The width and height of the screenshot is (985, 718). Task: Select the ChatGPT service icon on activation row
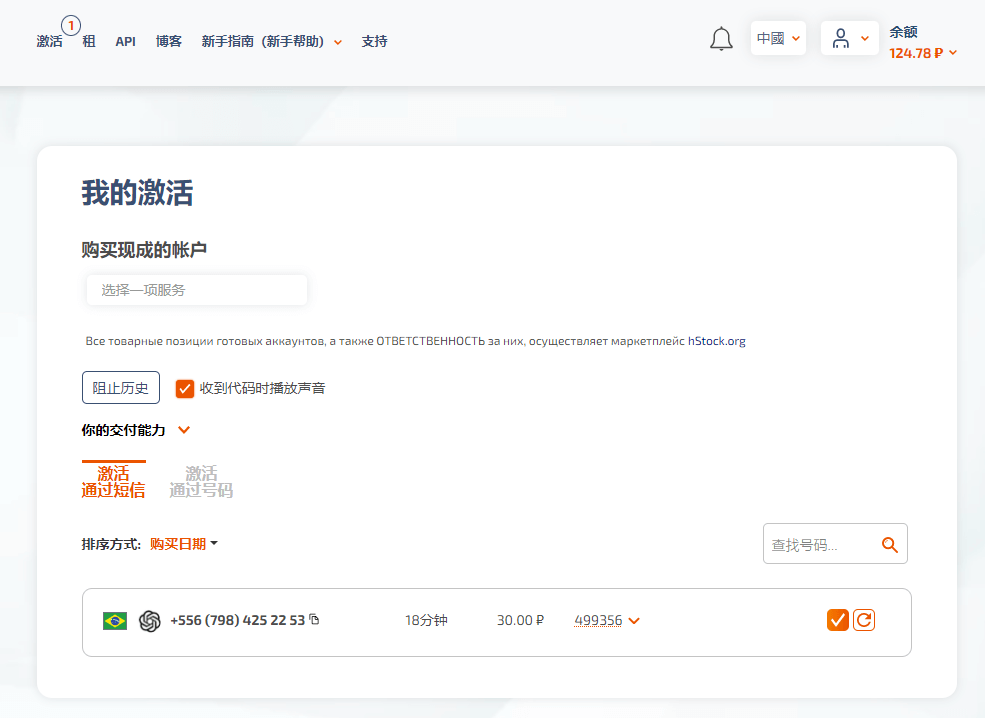click(148, 620)
